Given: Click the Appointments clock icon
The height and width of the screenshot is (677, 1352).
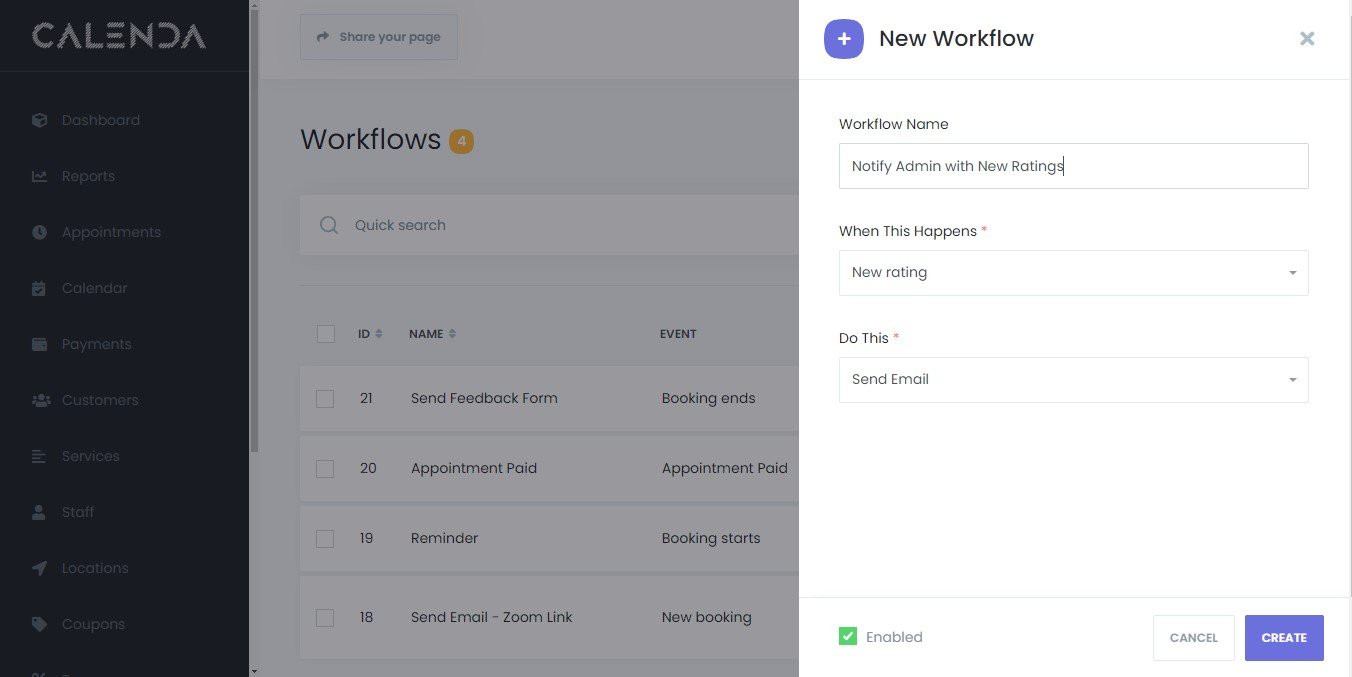Looking at the screenshot, I should point(40,232).
